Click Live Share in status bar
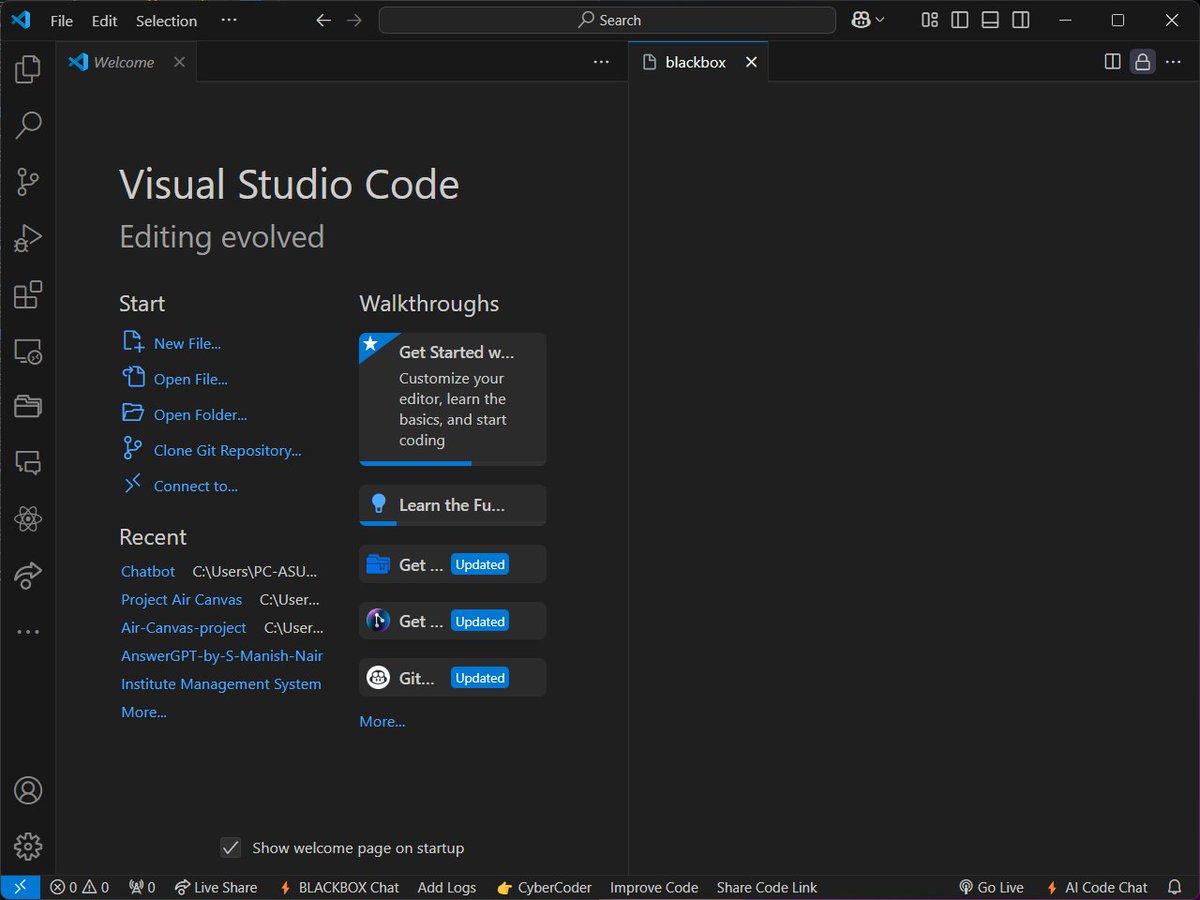This screenshot has width=1200, height=900. click(215, 887)
